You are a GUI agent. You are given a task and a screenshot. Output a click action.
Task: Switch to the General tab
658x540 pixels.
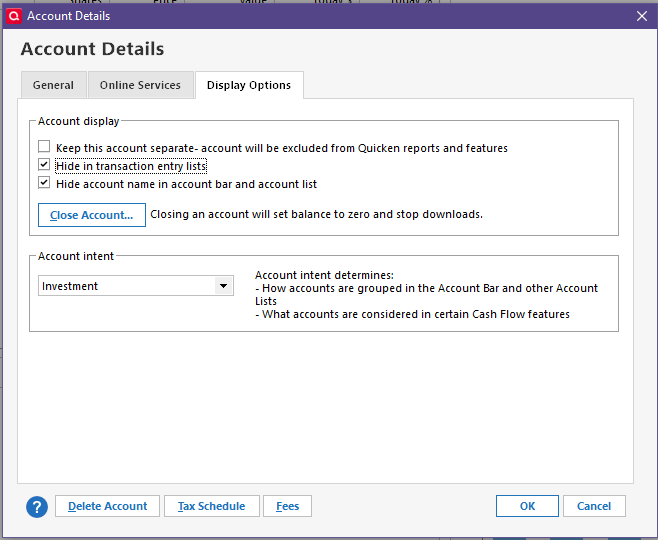53,85
